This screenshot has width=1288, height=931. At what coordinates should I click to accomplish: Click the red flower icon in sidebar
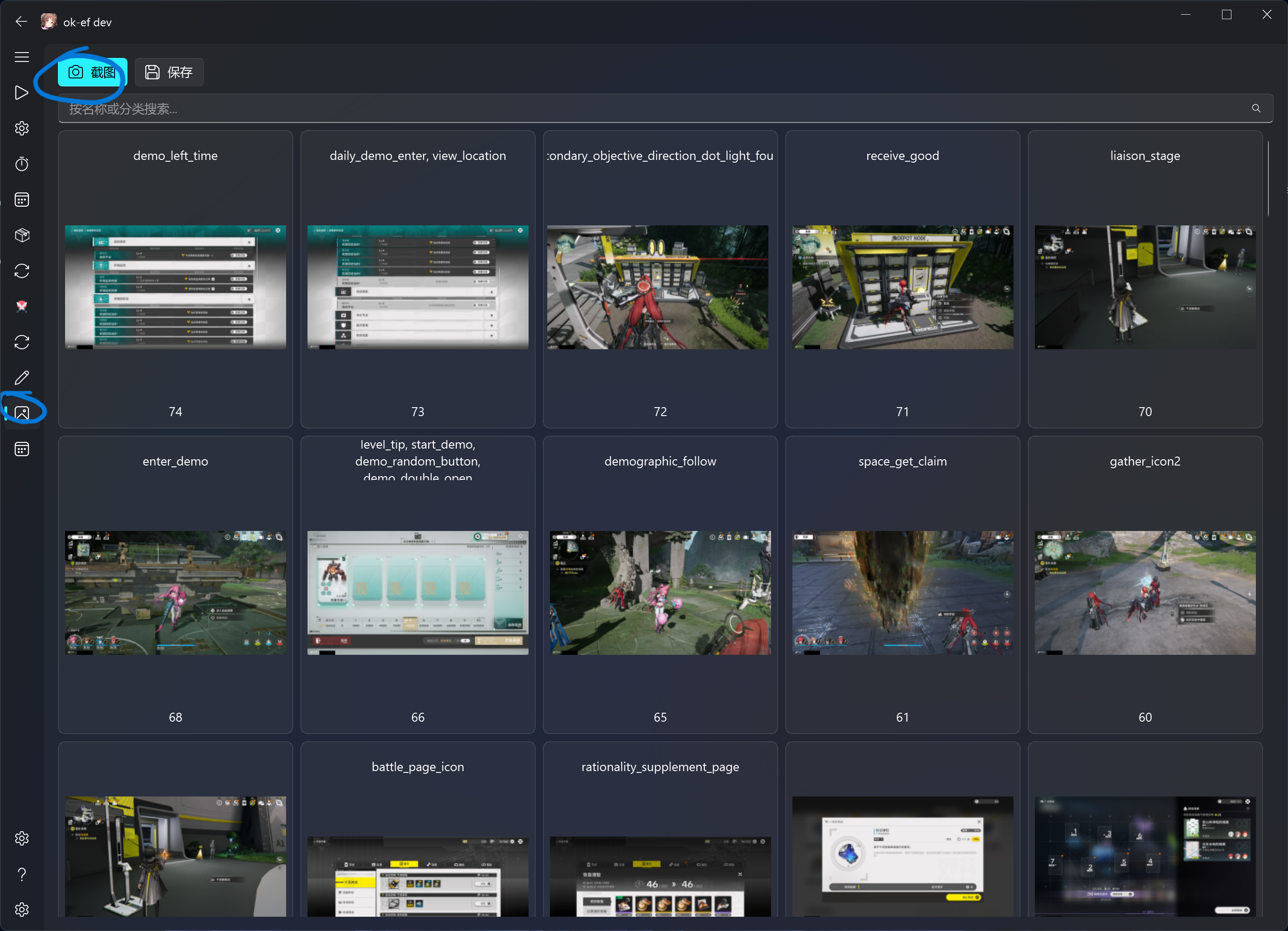click(x=21, y=306)
